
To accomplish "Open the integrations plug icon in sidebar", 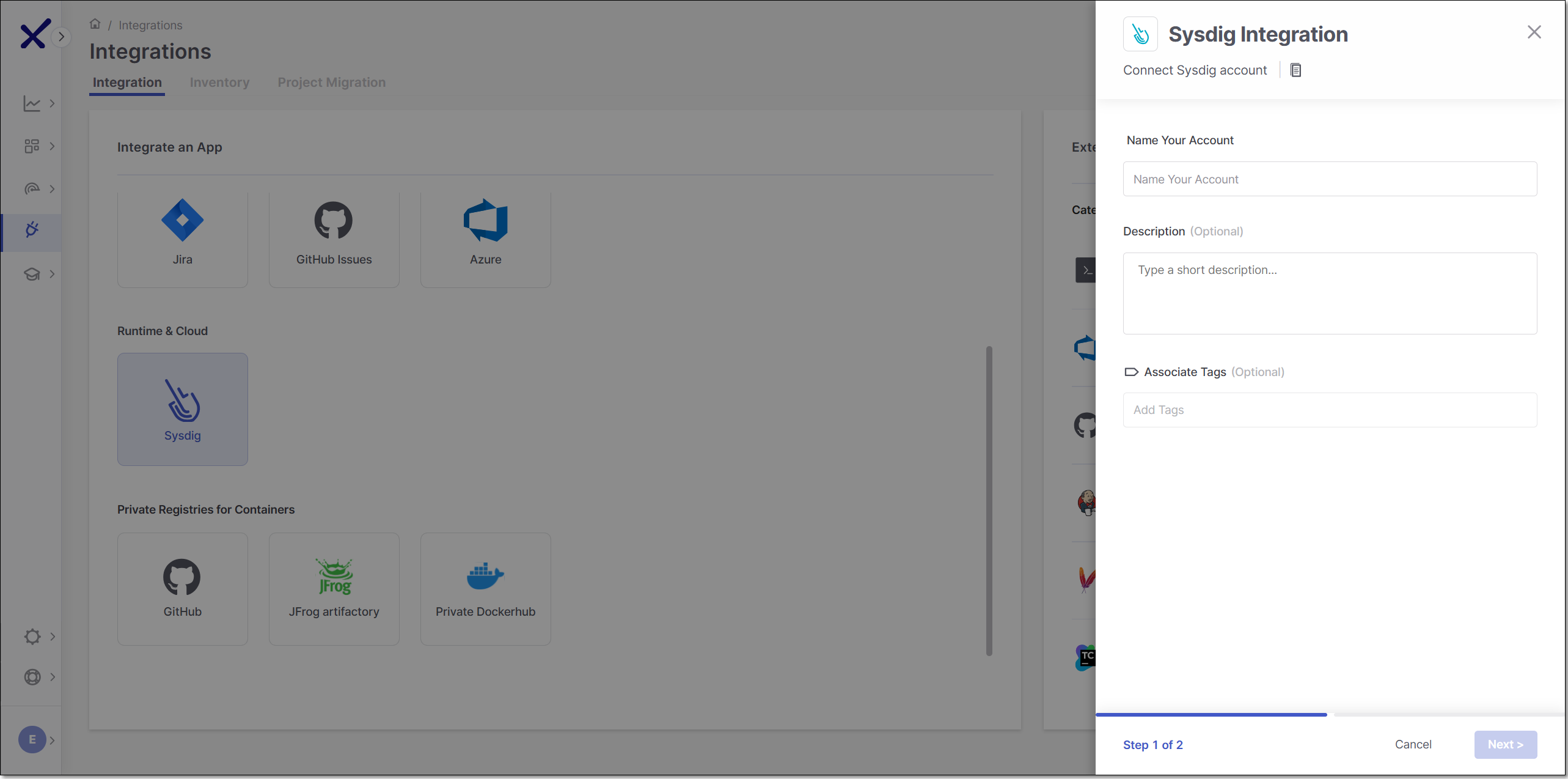I will click(32, 230).
